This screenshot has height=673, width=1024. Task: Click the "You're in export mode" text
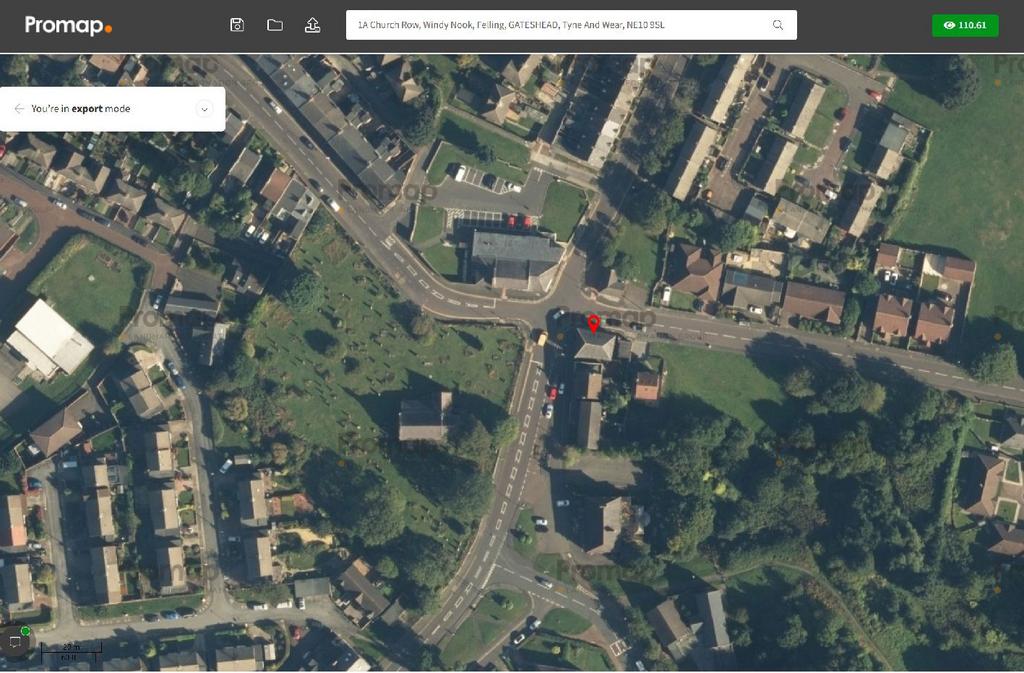point(80,109)
